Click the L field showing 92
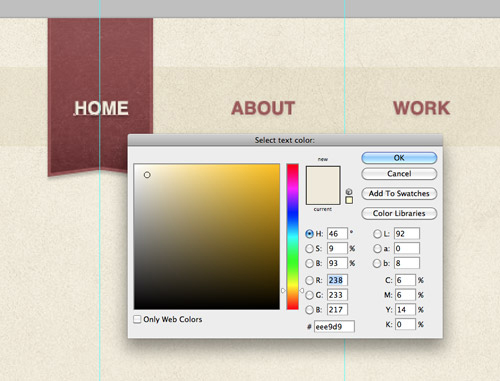The width and height of the screenshot is (500, 381). (x=407, y=234)
